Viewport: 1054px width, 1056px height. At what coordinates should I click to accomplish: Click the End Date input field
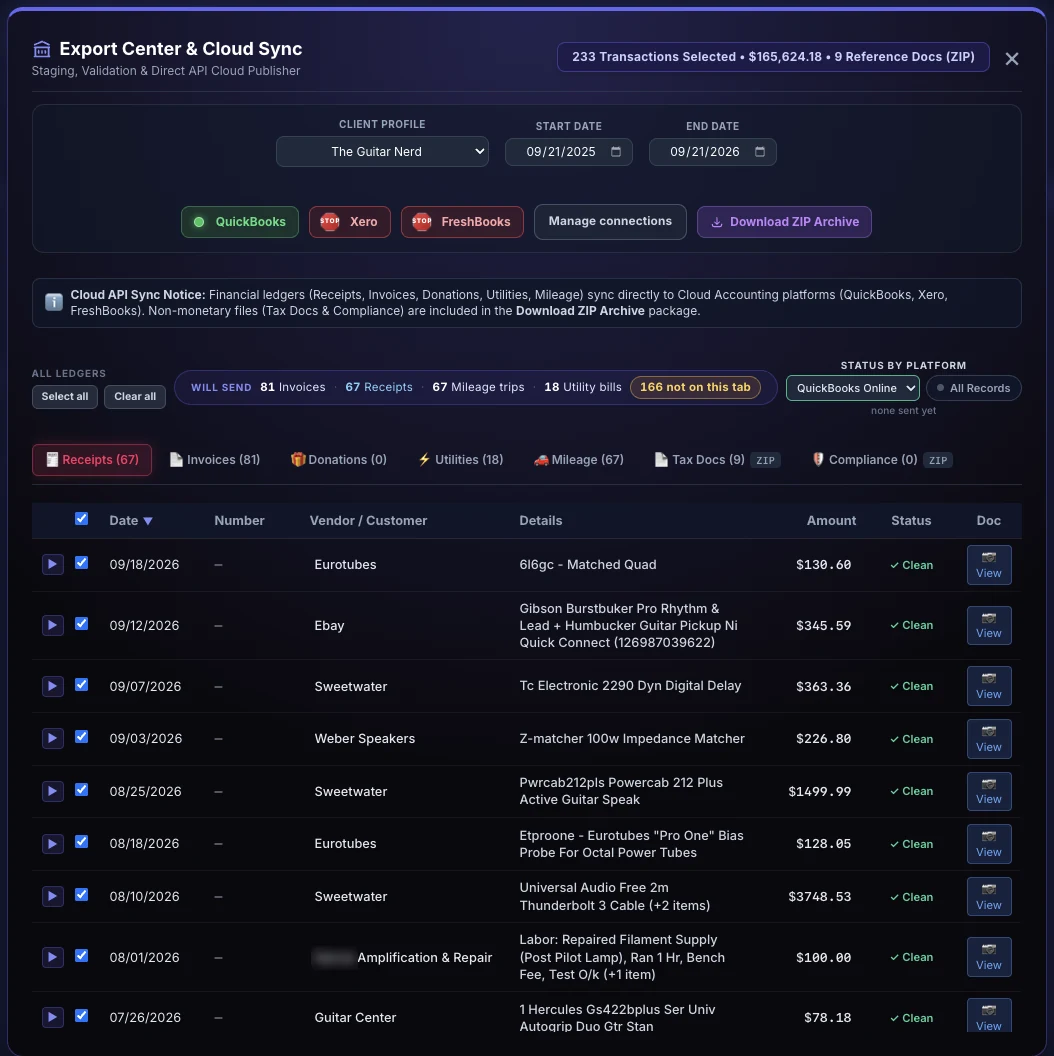(713, 152)
